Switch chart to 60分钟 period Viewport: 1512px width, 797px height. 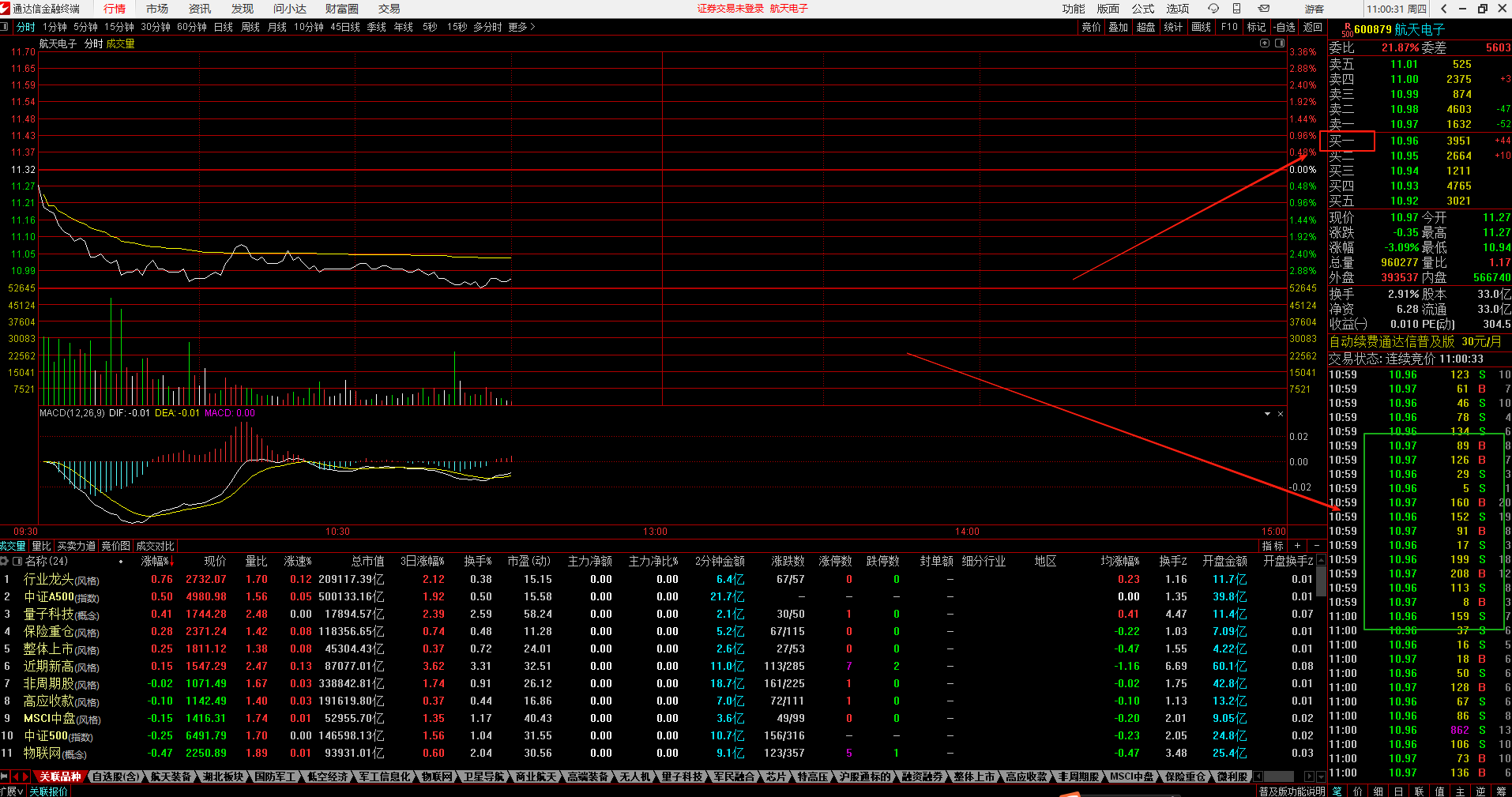point(192,27)
